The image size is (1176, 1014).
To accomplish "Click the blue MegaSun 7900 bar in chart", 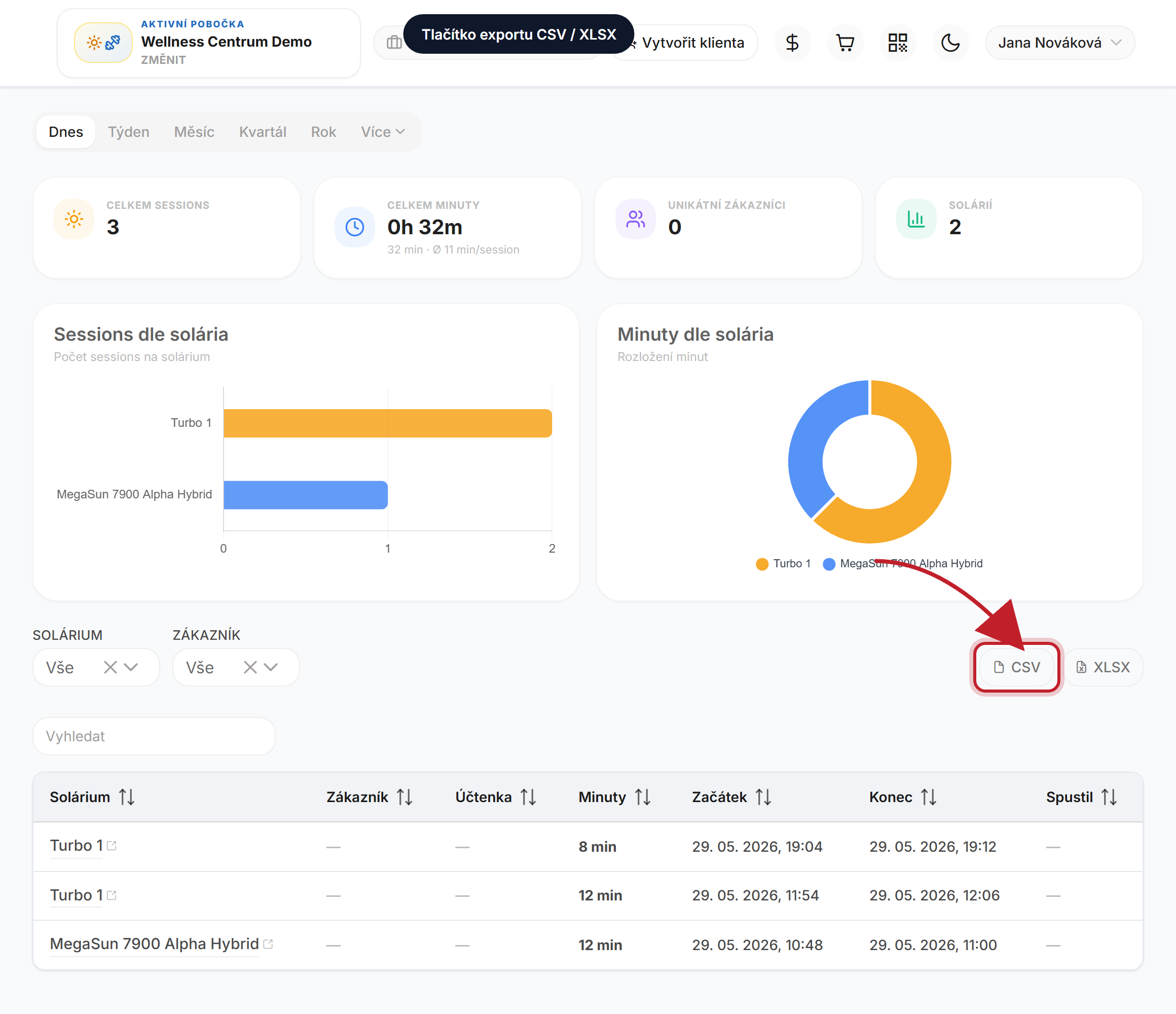I will (x=305, y=495).
